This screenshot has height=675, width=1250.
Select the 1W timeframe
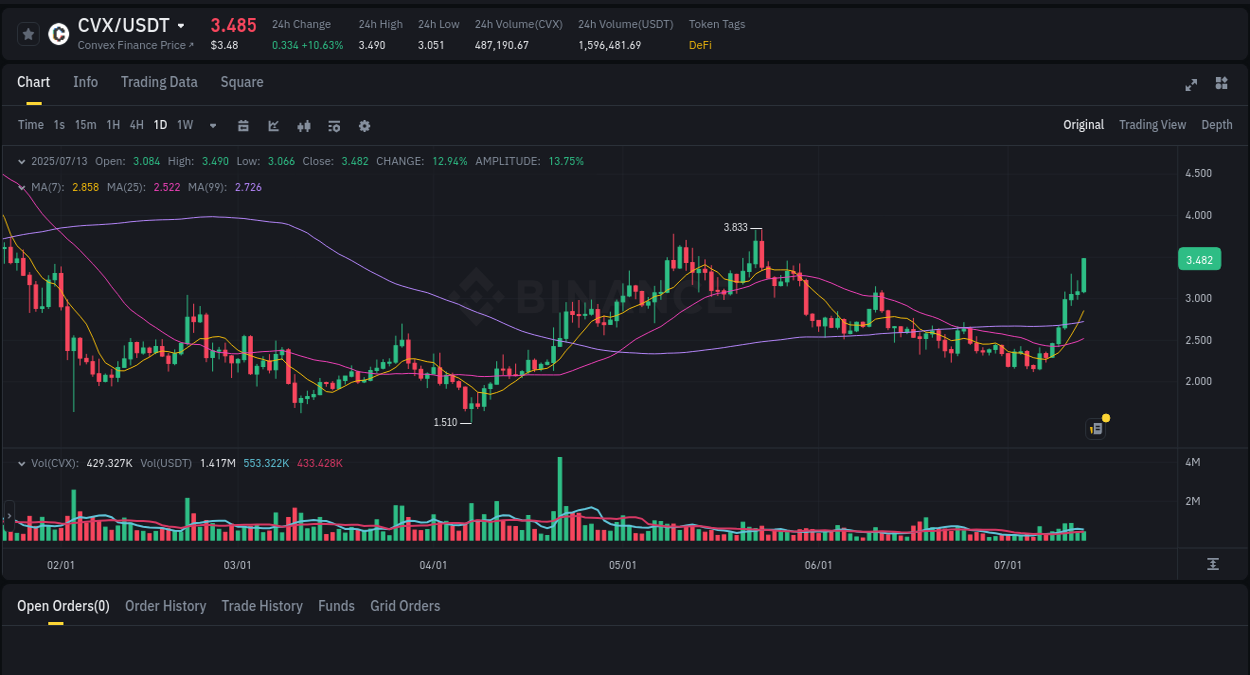(184, 125)
